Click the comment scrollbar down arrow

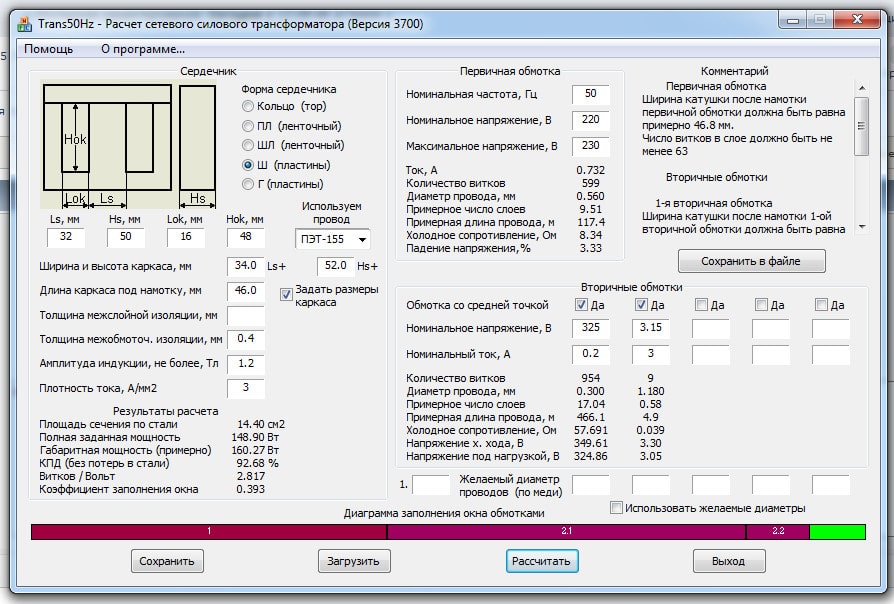coord(862,226)
